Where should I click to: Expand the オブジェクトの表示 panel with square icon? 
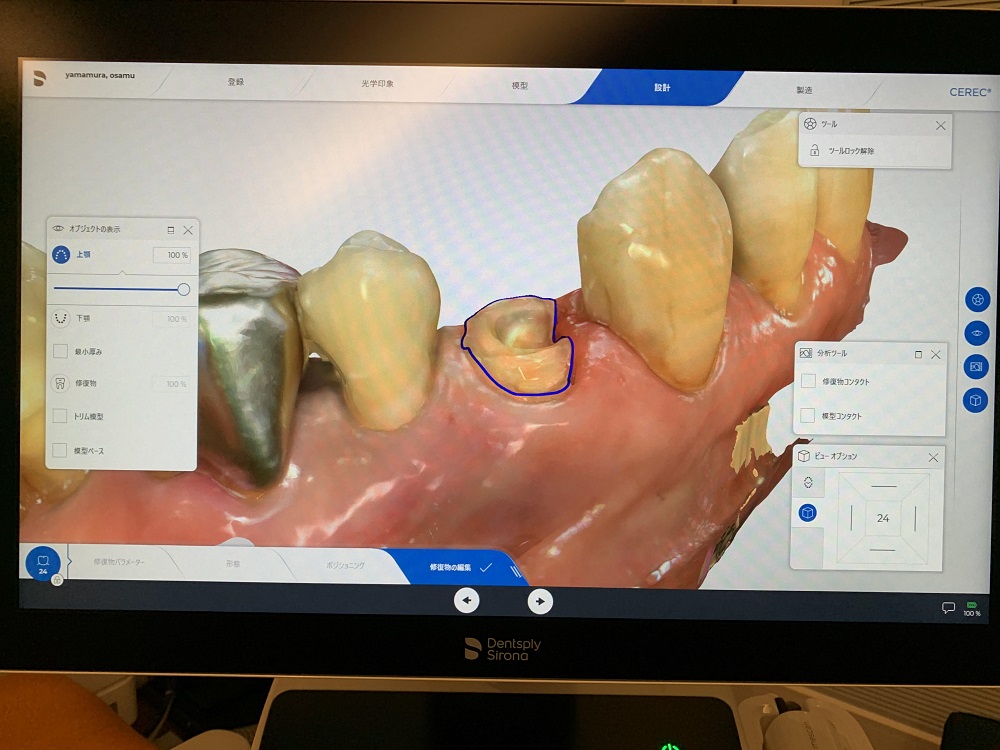(x=170, y=230)
